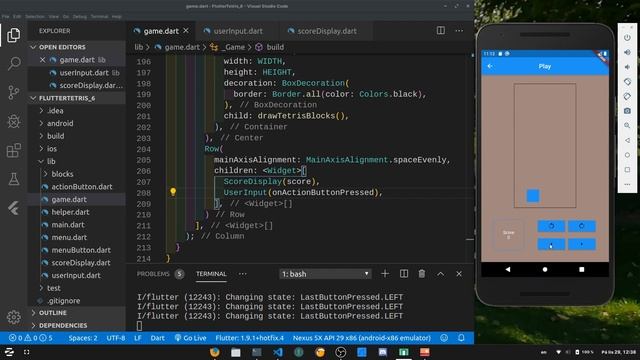Select the TERMINAL panel tab
Image resolution: width=640 pixels, height=360 pixels.
[x=211, y=274]
